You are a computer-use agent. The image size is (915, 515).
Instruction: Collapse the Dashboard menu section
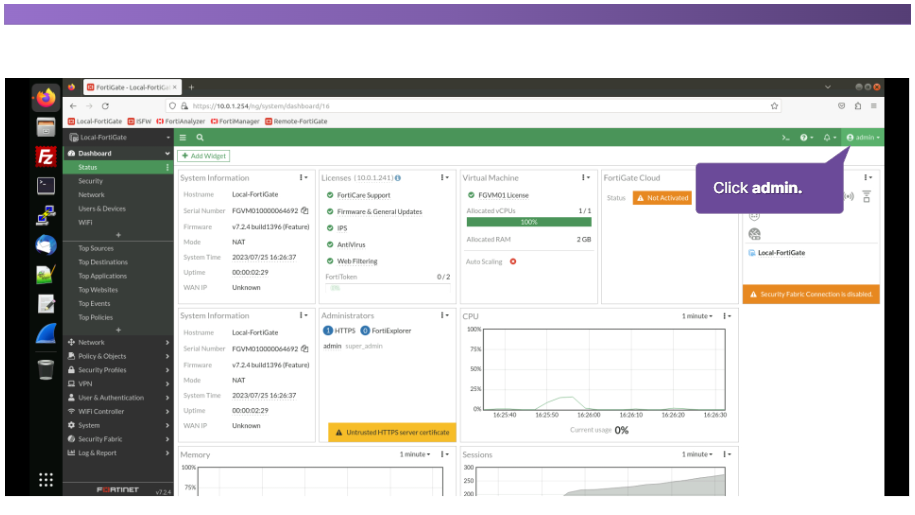118,153
